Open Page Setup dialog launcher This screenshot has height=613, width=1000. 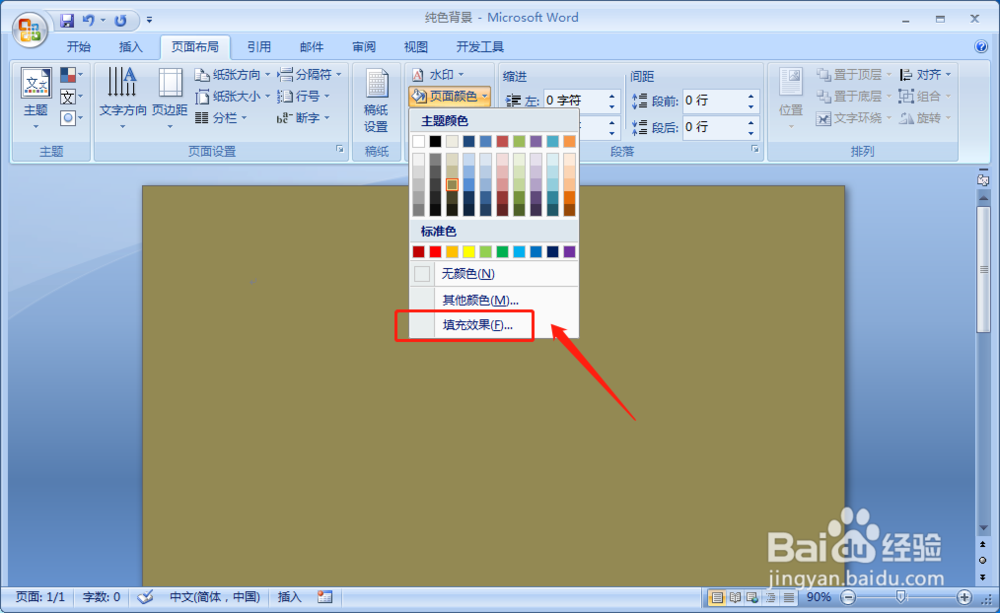[340, 149]
